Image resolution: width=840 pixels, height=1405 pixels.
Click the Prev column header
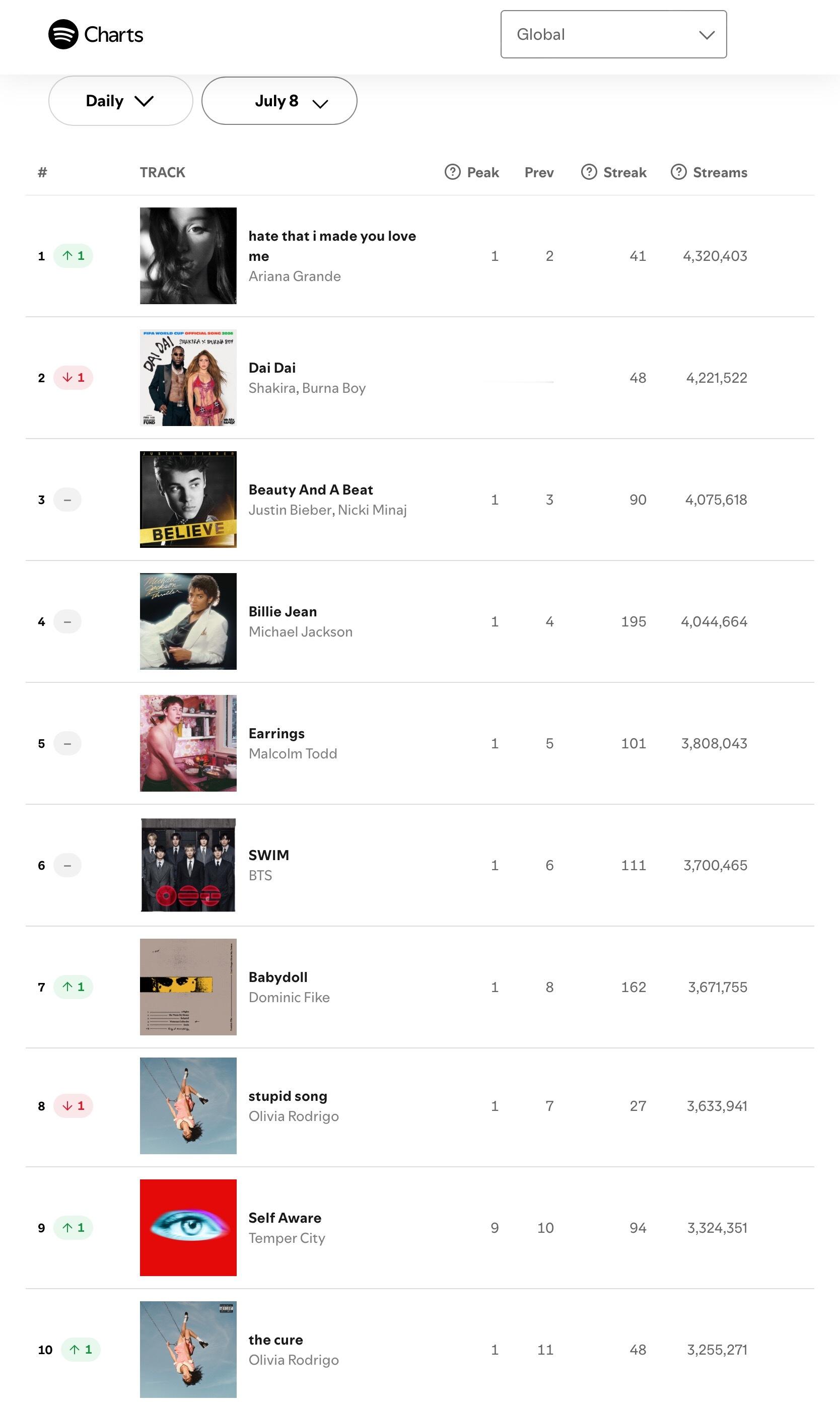[x=539, y=172]
